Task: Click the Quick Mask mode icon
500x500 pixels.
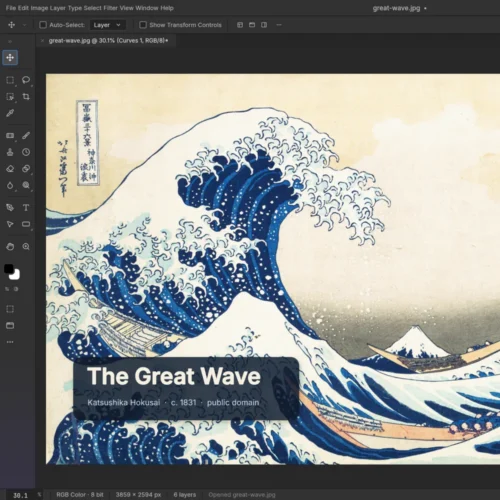Action: point(10,309)
